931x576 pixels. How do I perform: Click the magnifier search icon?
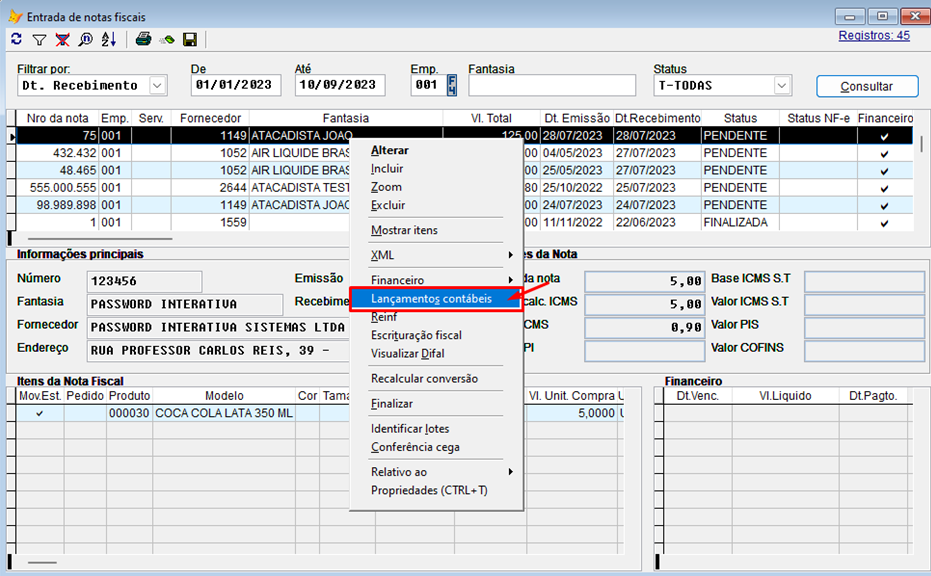pyautogui.click(x=85, y=40)
